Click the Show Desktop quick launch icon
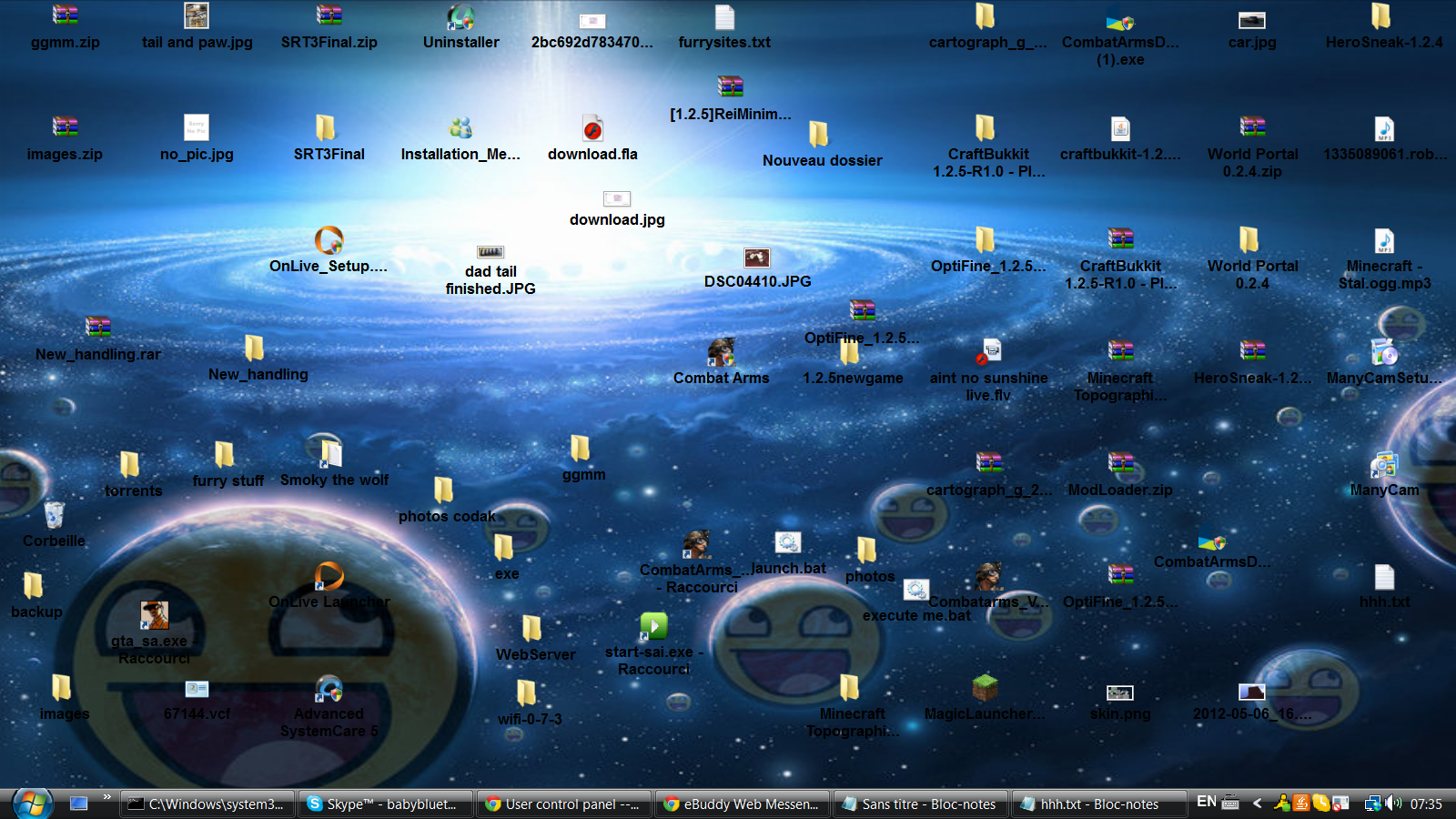1456x819 pixels. click(x=79, y=804)
